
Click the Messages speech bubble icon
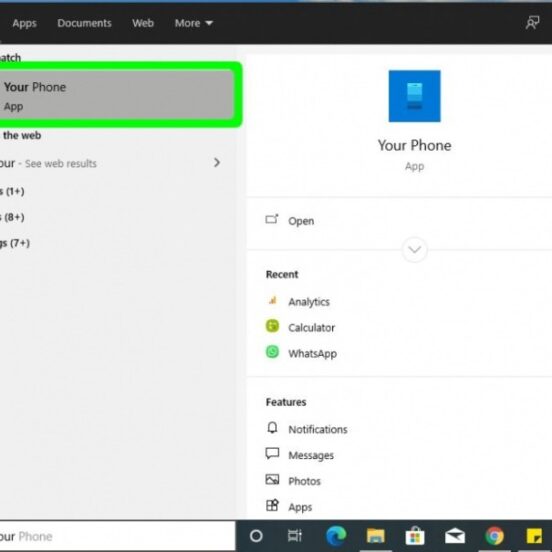272,453
